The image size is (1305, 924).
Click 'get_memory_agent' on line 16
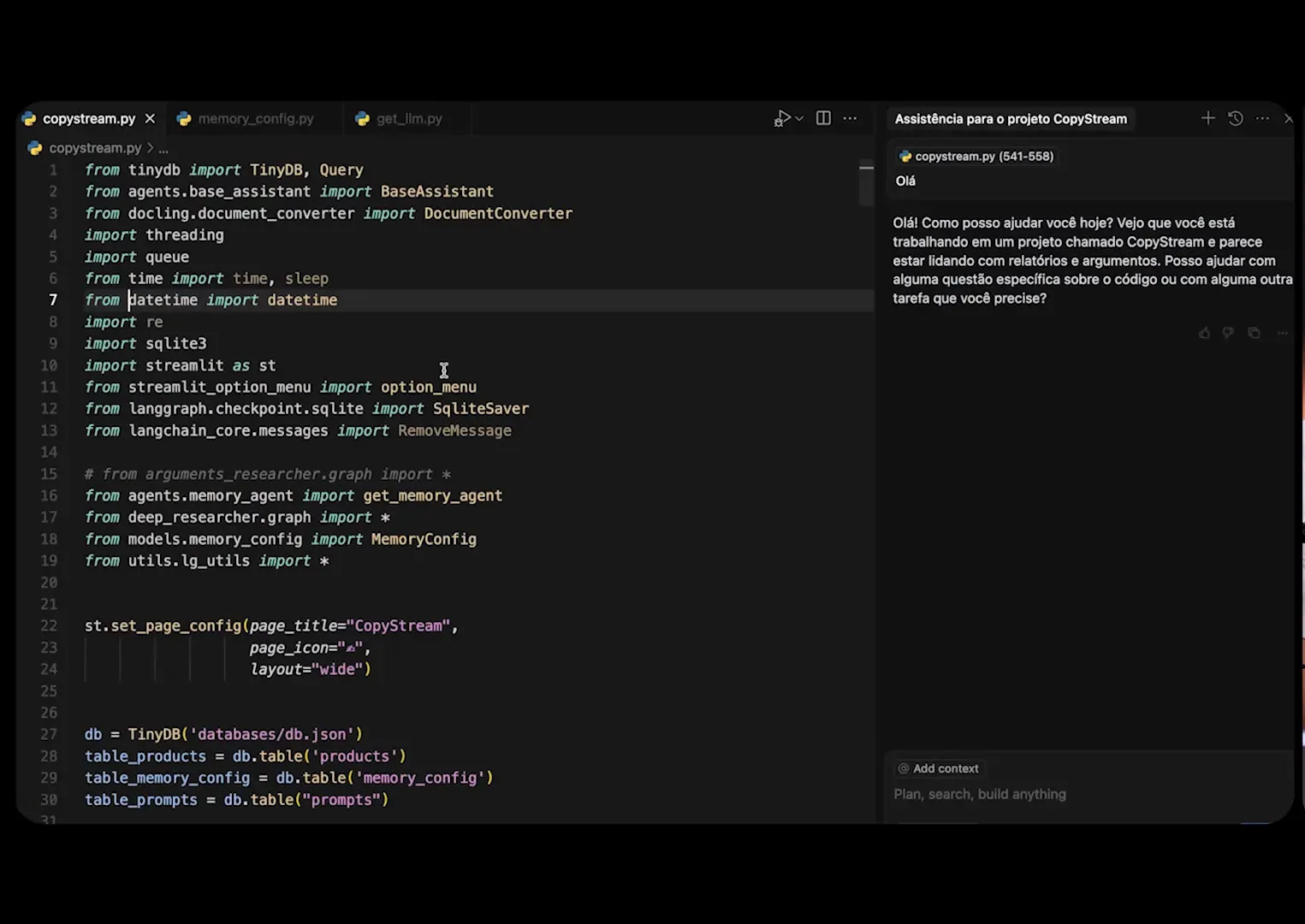tap(432, 496)
